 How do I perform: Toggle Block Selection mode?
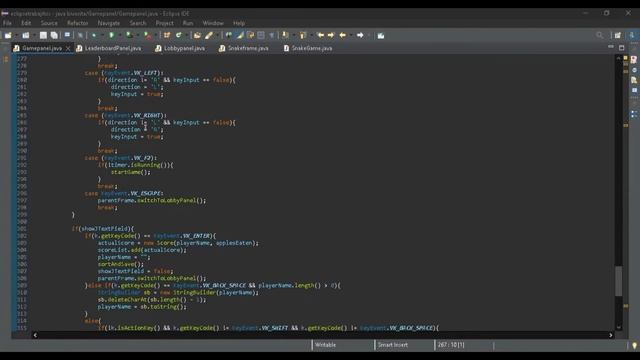click(x=261, y=36)
